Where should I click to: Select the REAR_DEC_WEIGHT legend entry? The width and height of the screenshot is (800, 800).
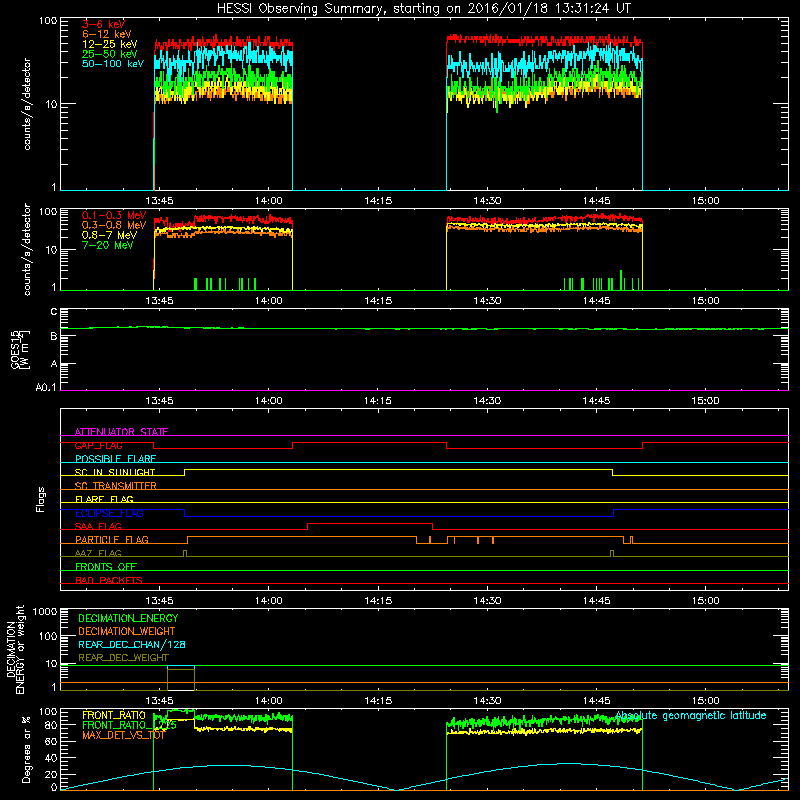123,658
